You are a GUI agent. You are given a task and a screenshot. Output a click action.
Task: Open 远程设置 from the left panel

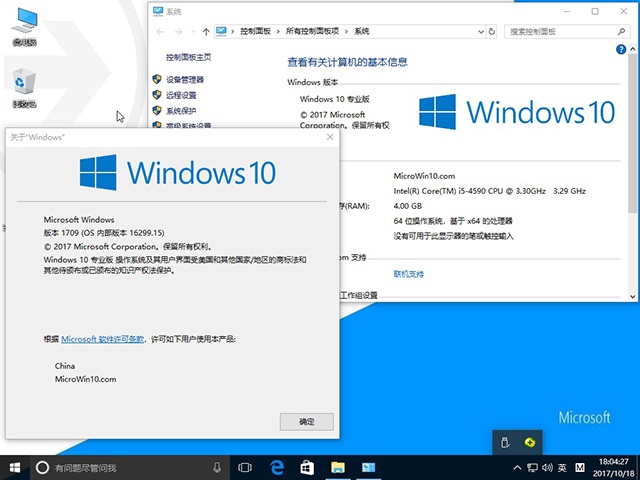(x=181, y=95)
